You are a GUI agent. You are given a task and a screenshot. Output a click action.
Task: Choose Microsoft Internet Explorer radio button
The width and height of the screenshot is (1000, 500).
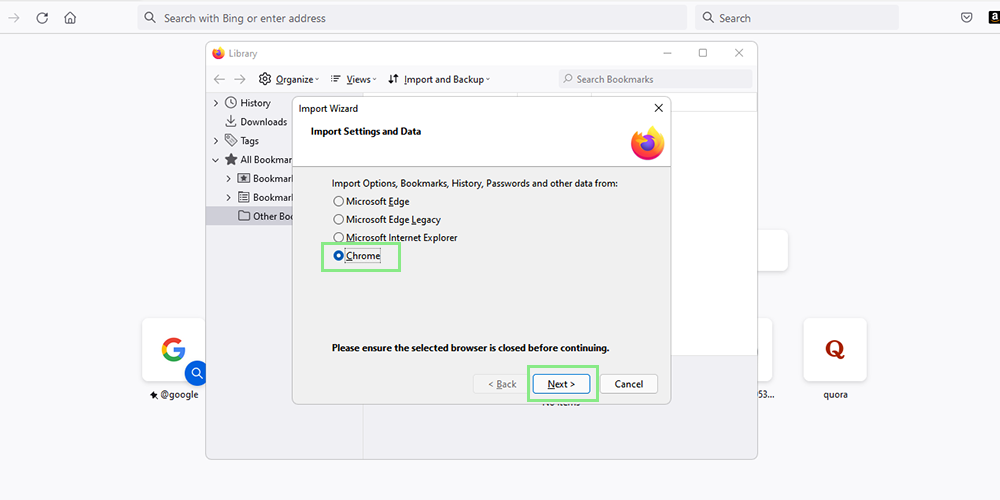click(339, 237)
